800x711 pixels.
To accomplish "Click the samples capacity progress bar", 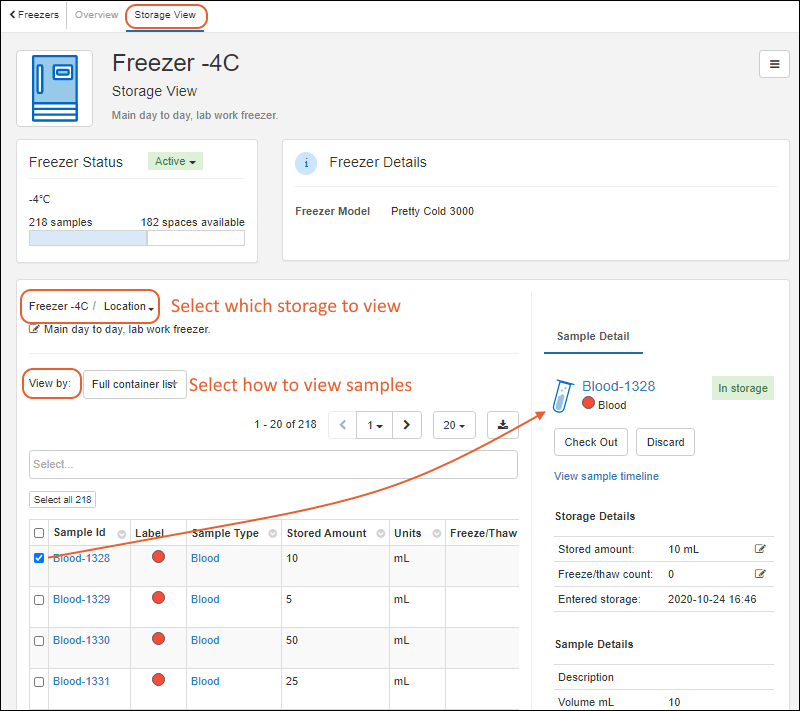I will 136,238.
